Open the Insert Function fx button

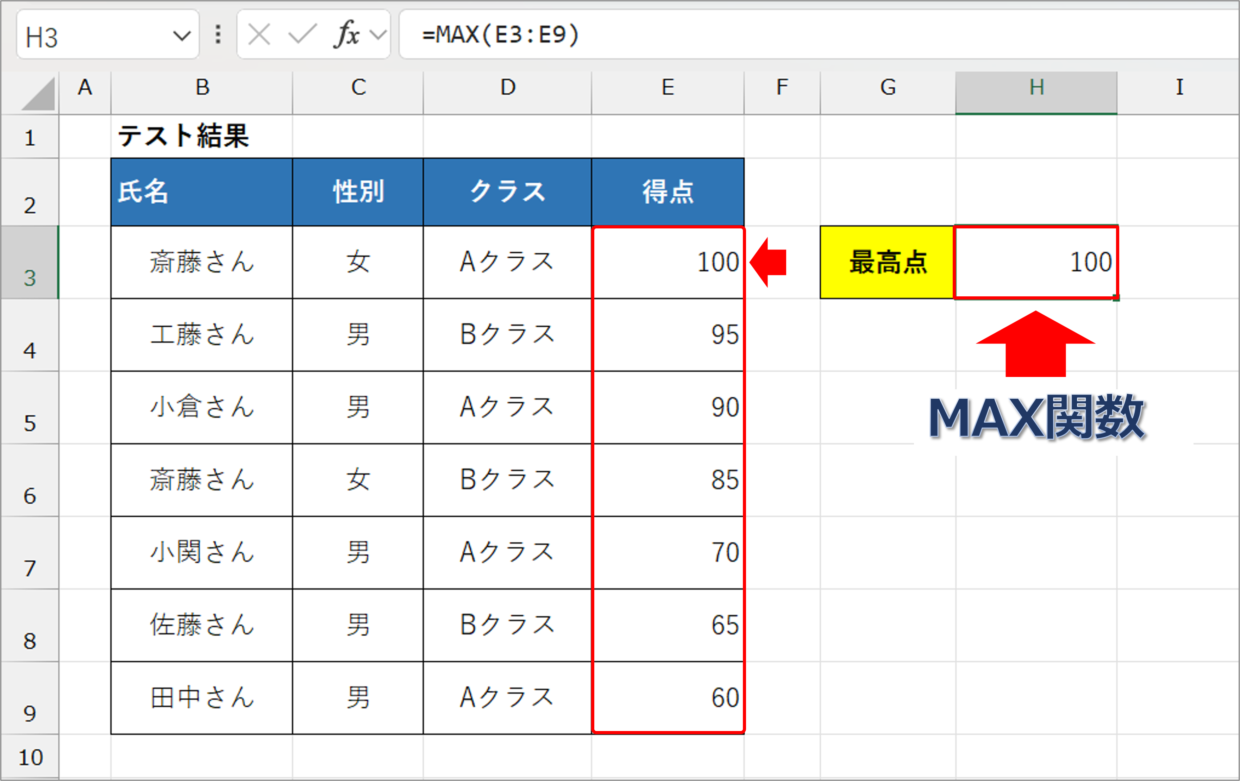346,35
